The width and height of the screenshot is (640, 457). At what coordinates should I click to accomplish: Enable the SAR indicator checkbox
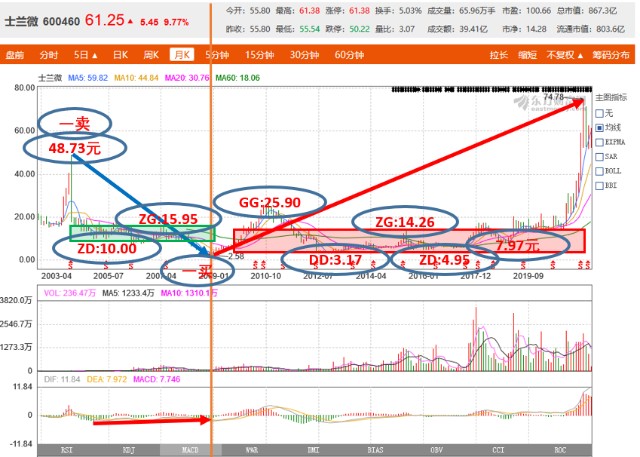point(600,157)
